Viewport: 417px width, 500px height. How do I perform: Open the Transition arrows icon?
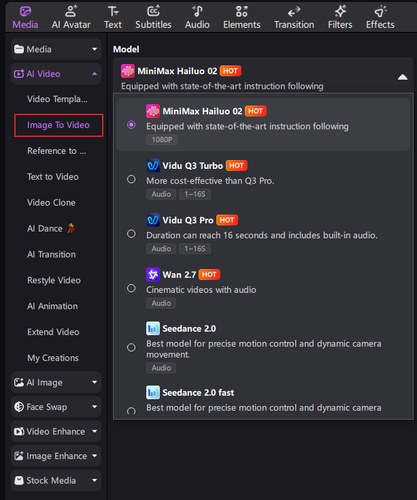coord(294,12)
